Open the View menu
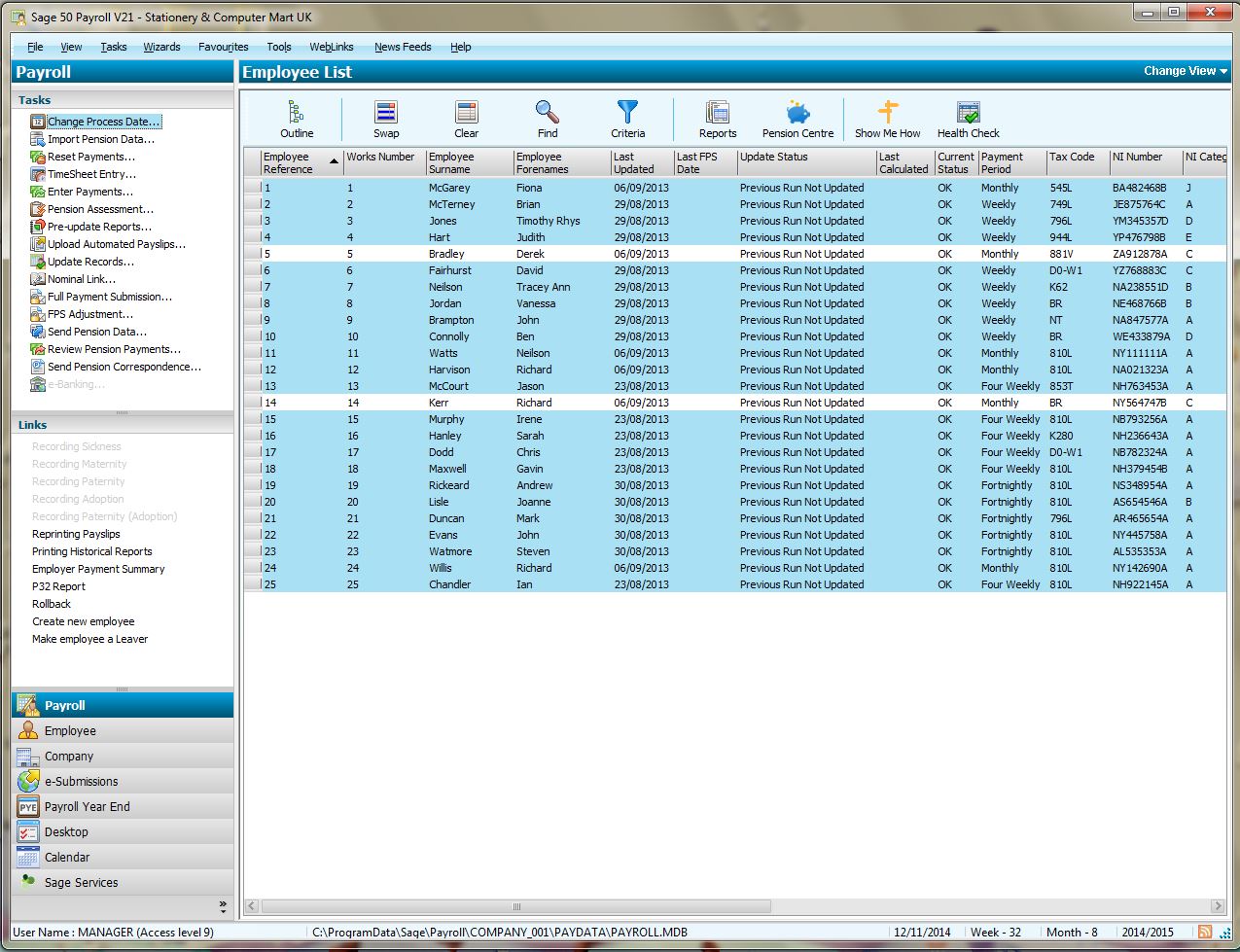Viewport: 1240px width, 952px height. (71, 47)
